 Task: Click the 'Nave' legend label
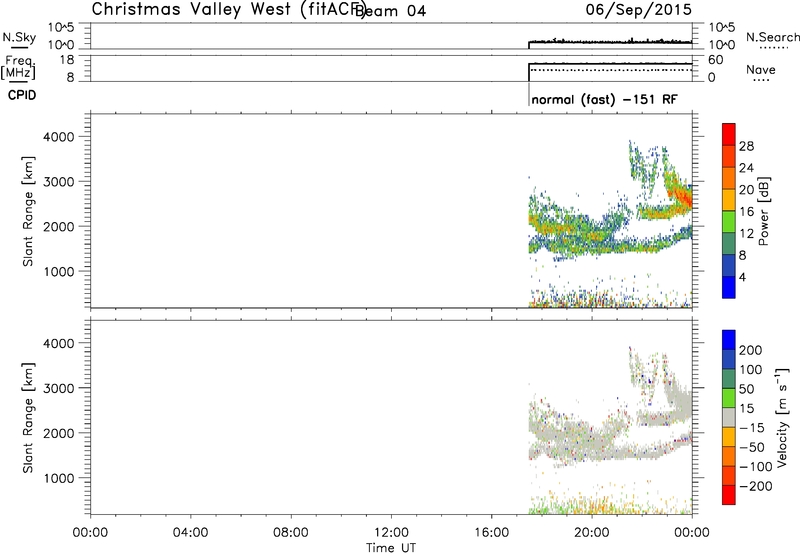pos(761,69)
